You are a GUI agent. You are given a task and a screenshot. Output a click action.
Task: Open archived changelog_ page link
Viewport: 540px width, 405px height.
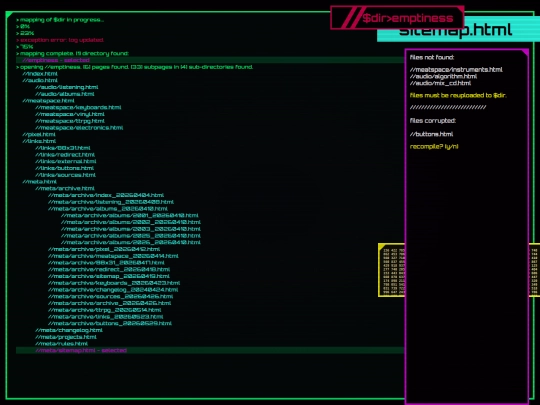pos(113,290)
